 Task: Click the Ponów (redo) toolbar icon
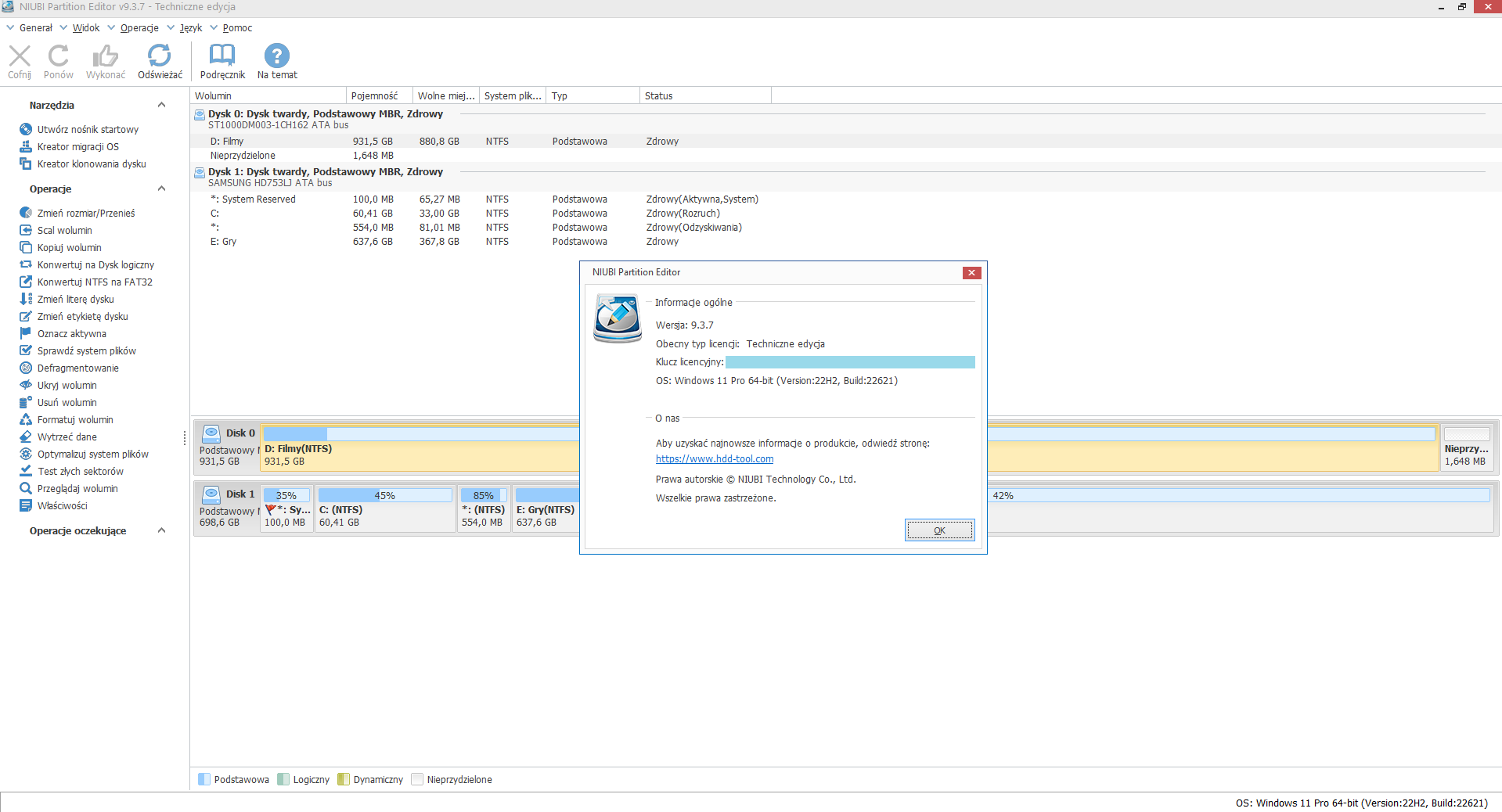[59, 56]
